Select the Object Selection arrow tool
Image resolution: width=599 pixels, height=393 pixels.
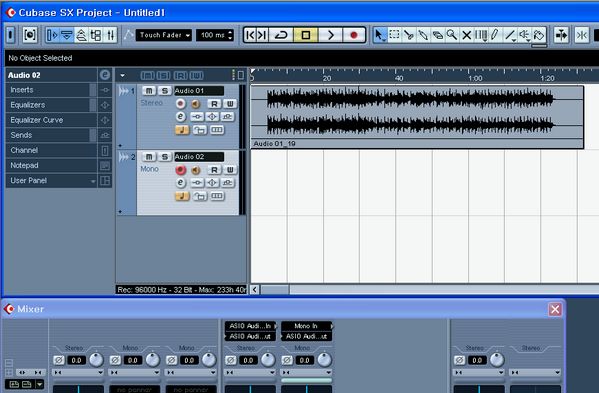(x=379, y=35)
